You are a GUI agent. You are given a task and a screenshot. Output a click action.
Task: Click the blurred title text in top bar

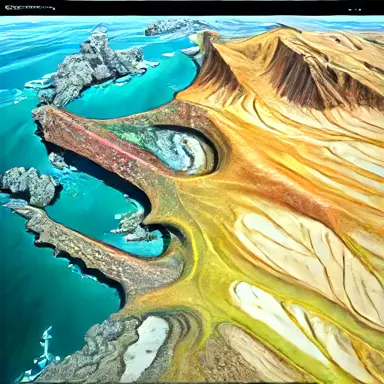pyautogui.click(x=30, y=7)
